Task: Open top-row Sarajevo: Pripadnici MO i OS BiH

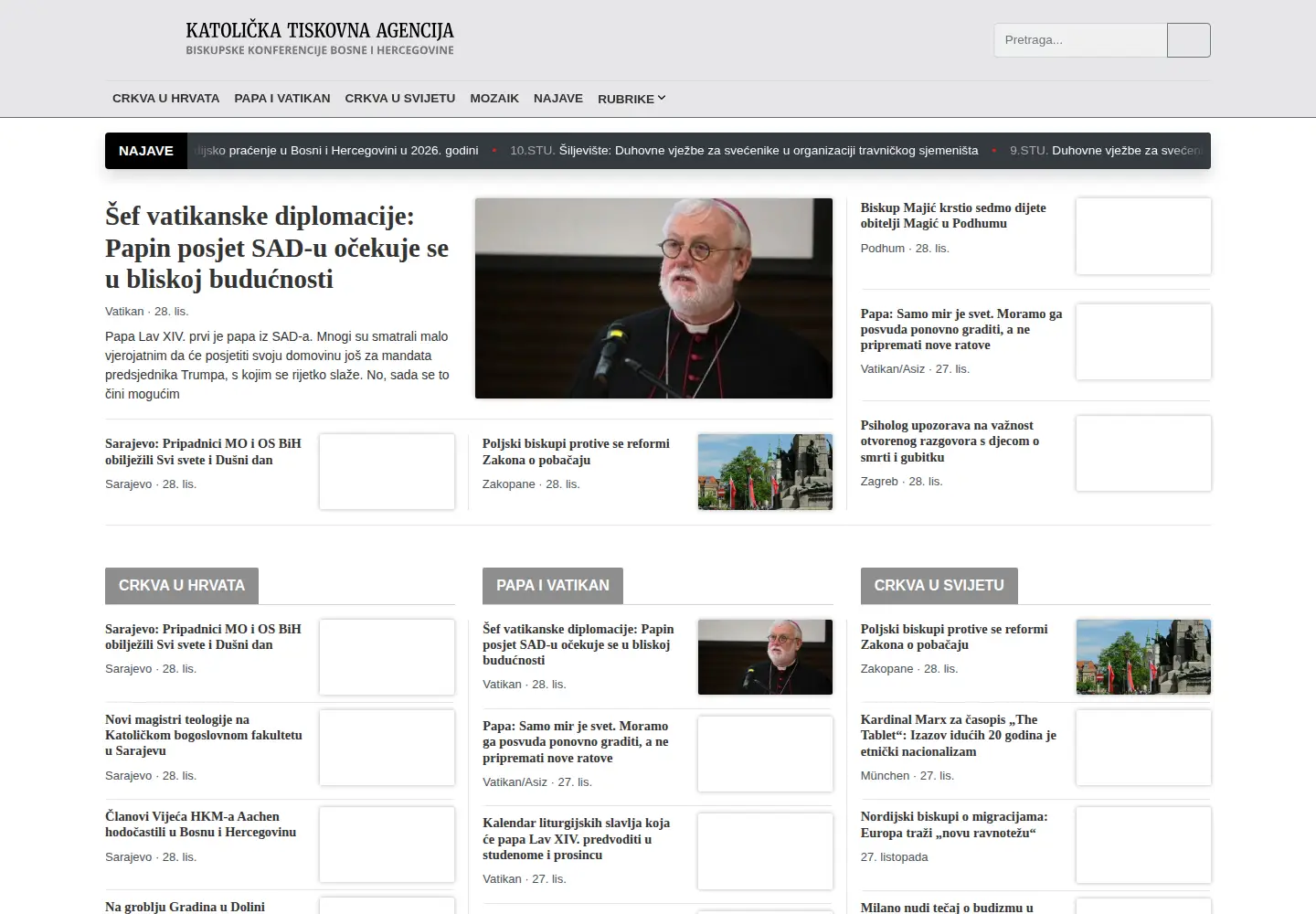Action: tap(203, 452)
